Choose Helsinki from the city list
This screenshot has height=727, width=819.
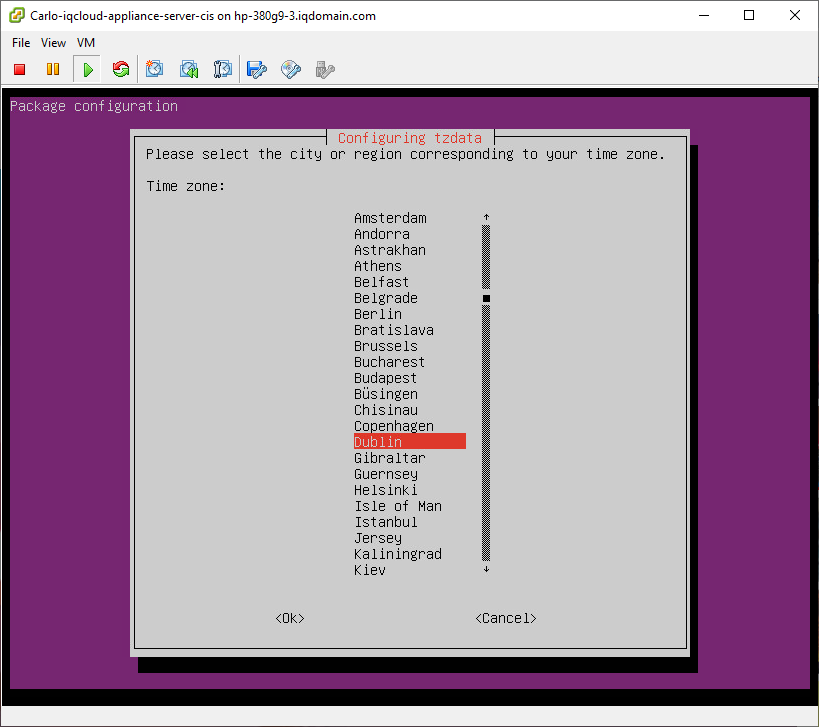click(386, 490)
